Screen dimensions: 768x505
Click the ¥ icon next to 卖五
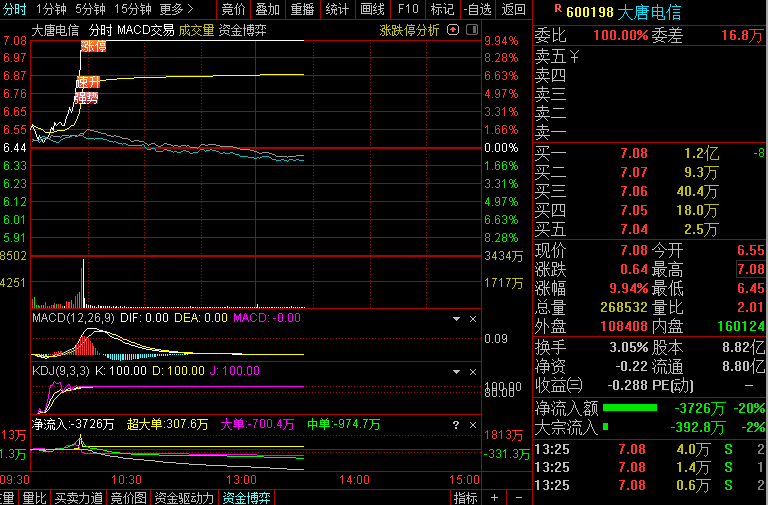coord(574,56)
